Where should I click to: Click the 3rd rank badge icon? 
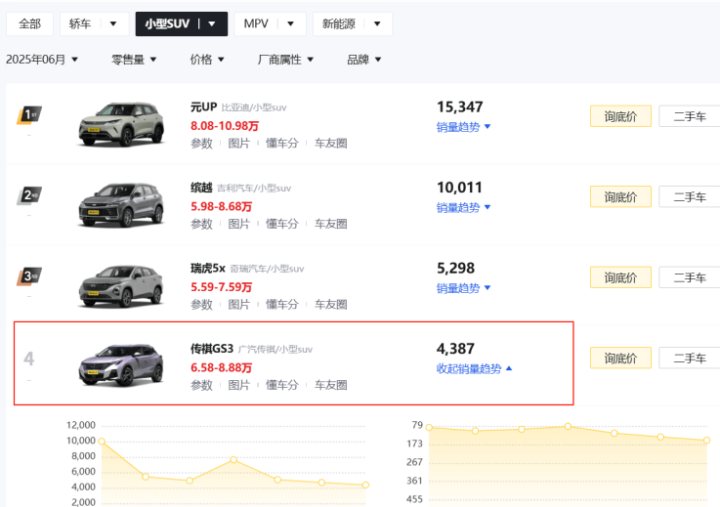(29, 276)
